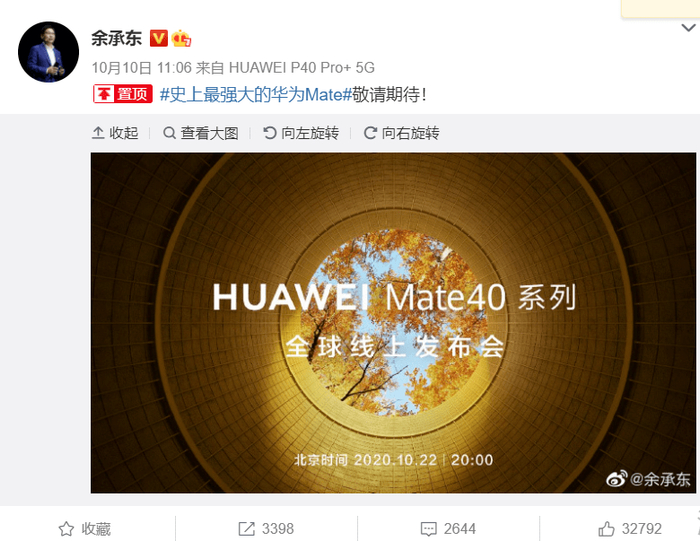This screenshot has height=541, width=700.
Task: Click the HUAWEI Mate40 poster image
Action: point(393,323)
